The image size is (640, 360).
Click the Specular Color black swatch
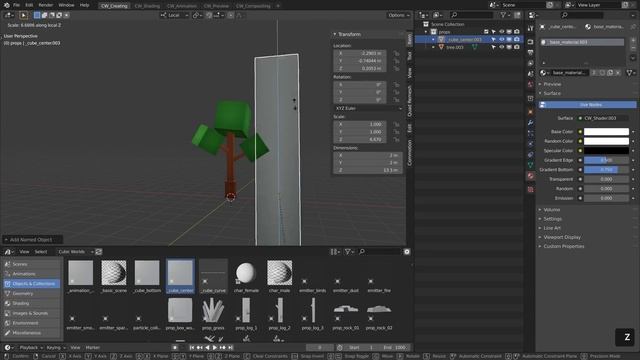pos(606,151)
